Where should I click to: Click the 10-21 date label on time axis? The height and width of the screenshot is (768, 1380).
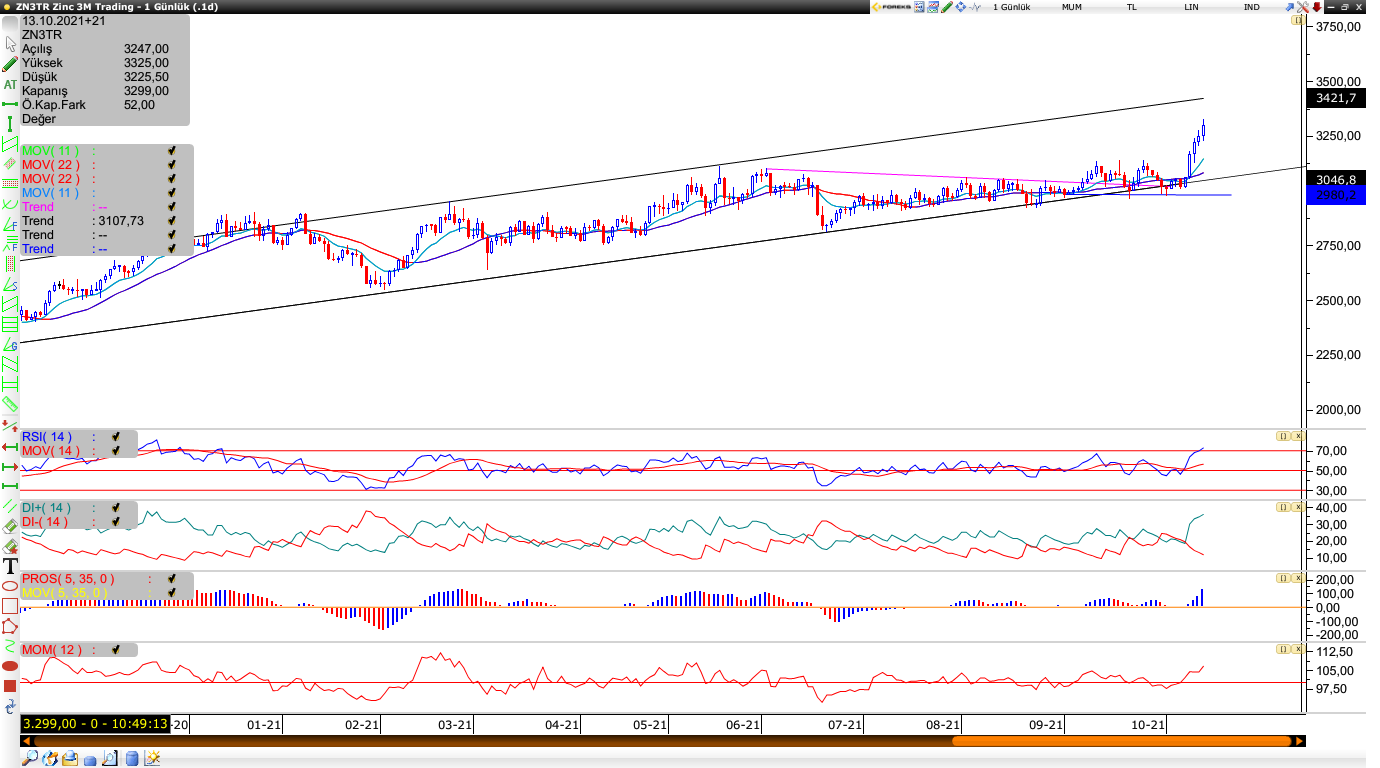tap(1147, 725)
